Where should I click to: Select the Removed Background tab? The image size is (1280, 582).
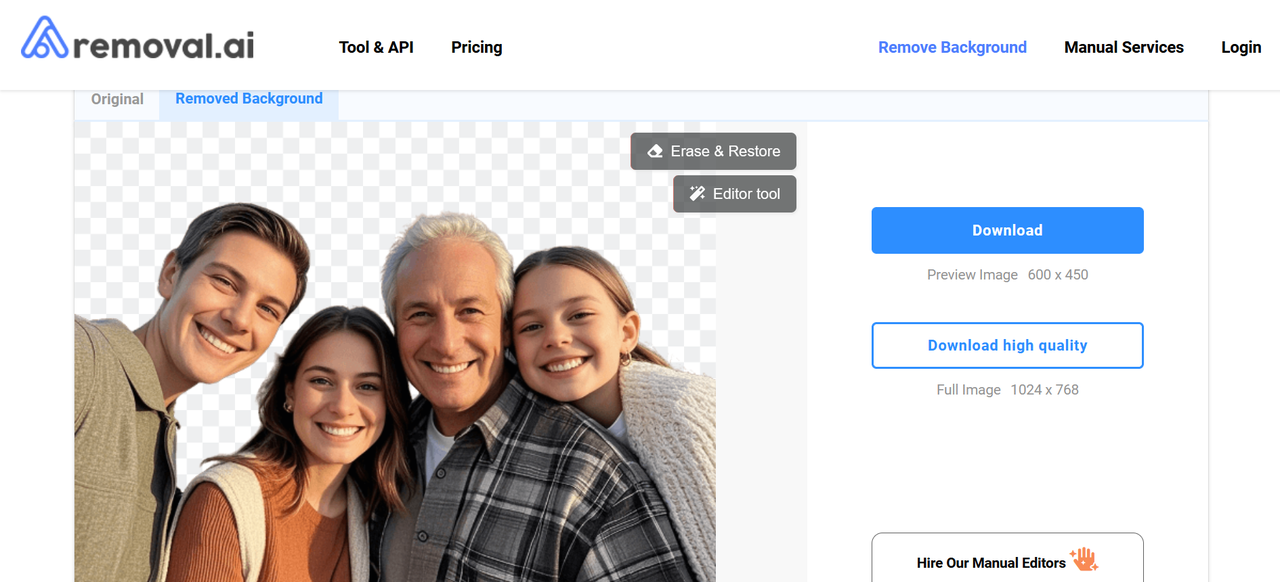[x=249, y=99]
